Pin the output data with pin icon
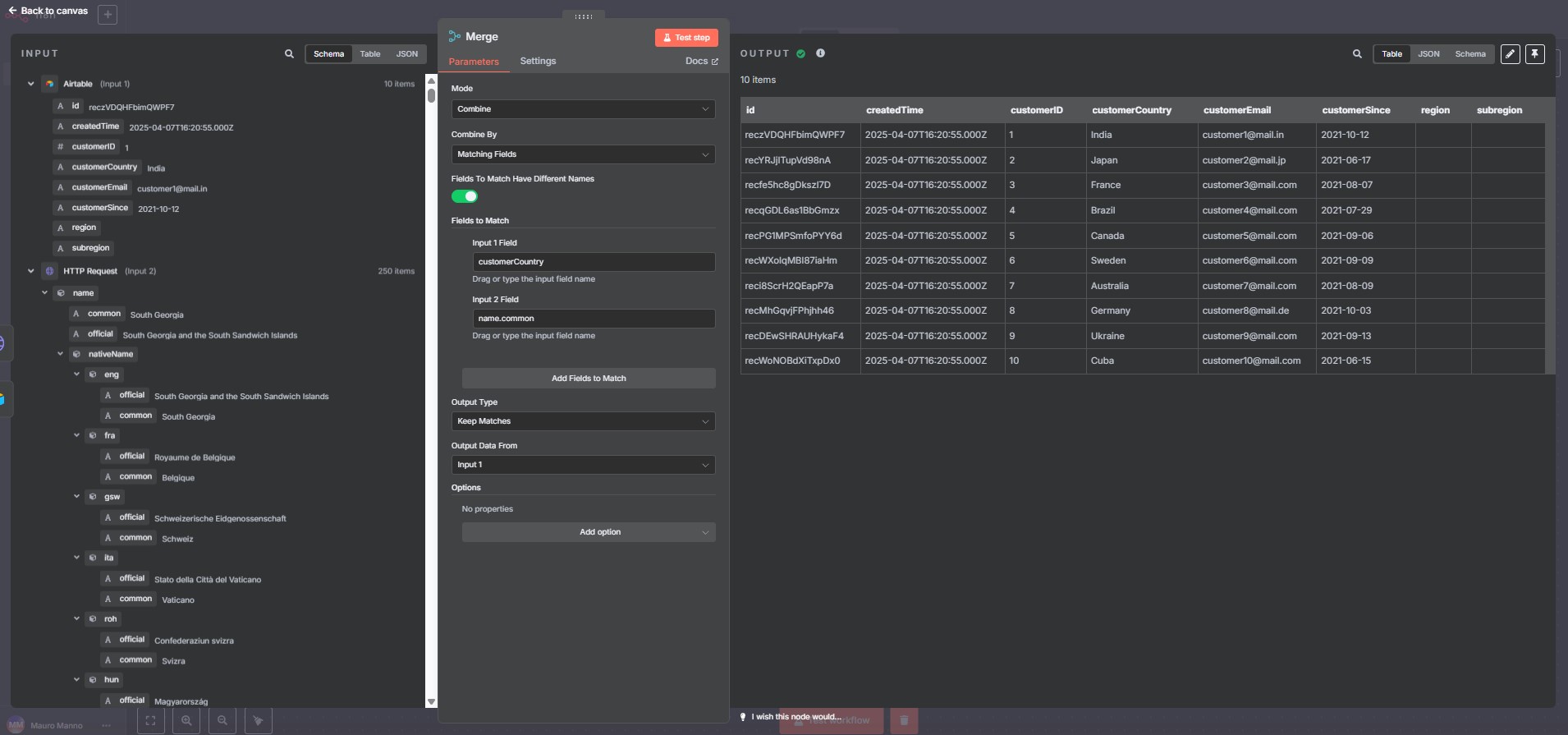Screen dimensions: 1568x735 tap(1535, 54)
